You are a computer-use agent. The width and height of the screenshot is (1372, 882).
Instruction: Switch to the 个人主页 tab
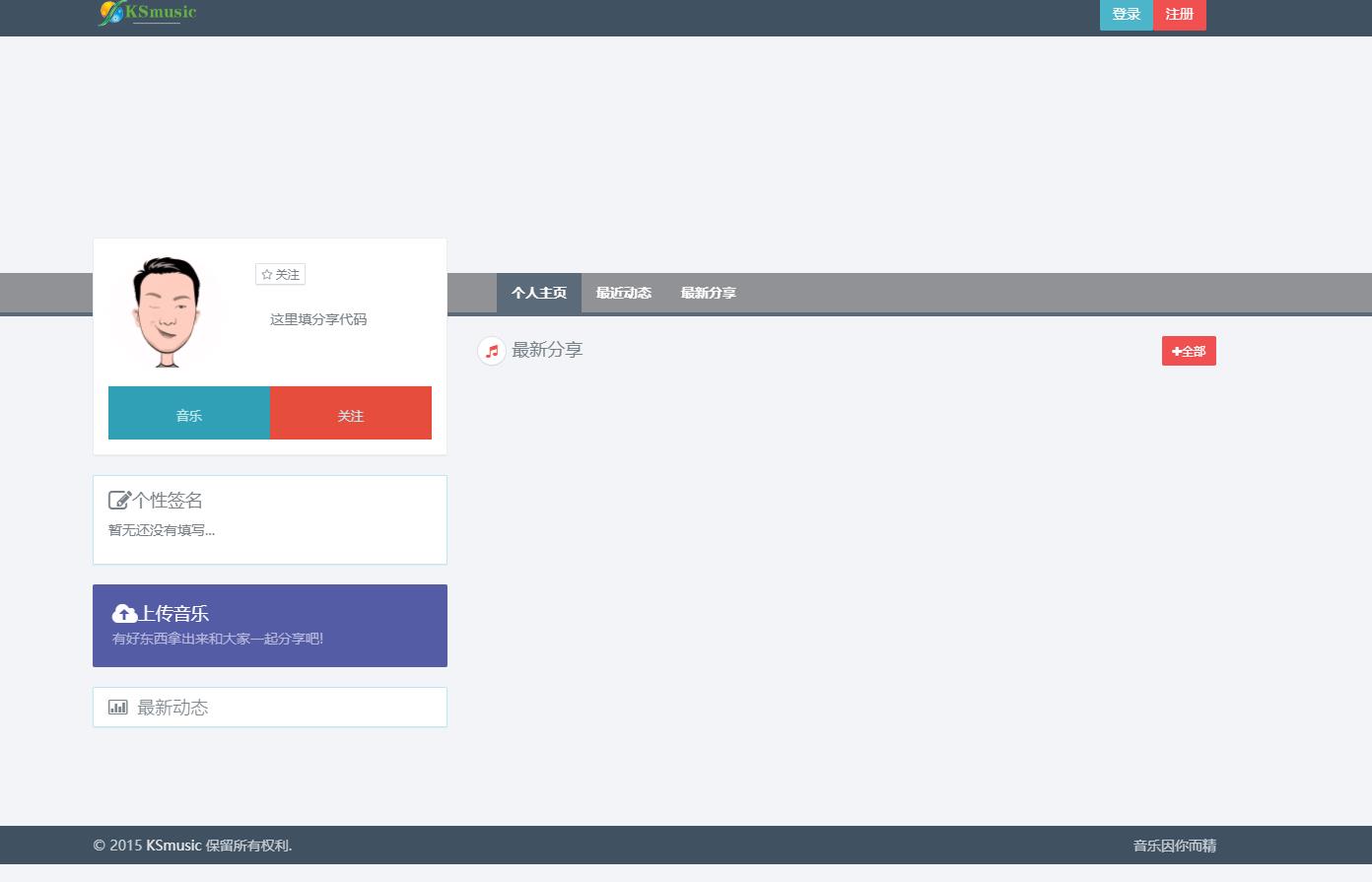tap(538, 293)
